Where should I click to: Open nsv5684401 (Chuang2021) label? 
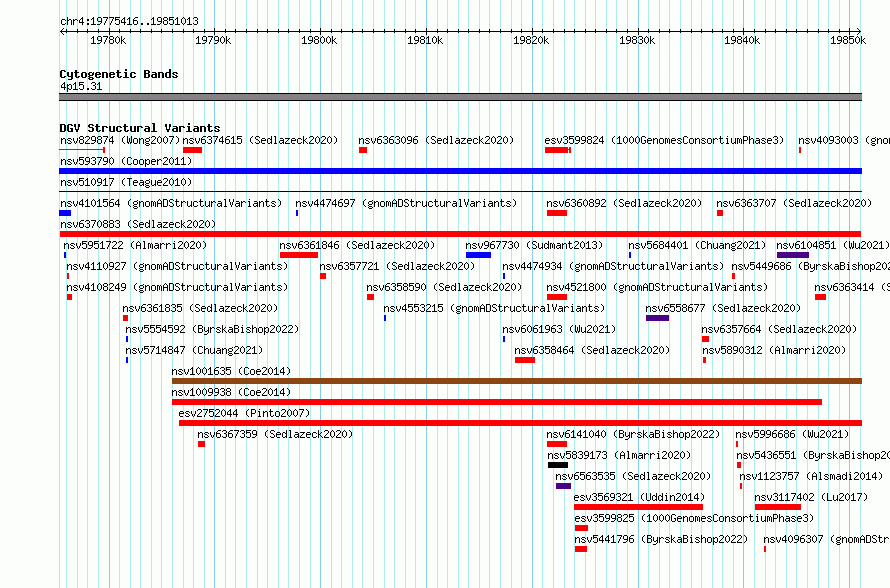(x=697, y=245)
